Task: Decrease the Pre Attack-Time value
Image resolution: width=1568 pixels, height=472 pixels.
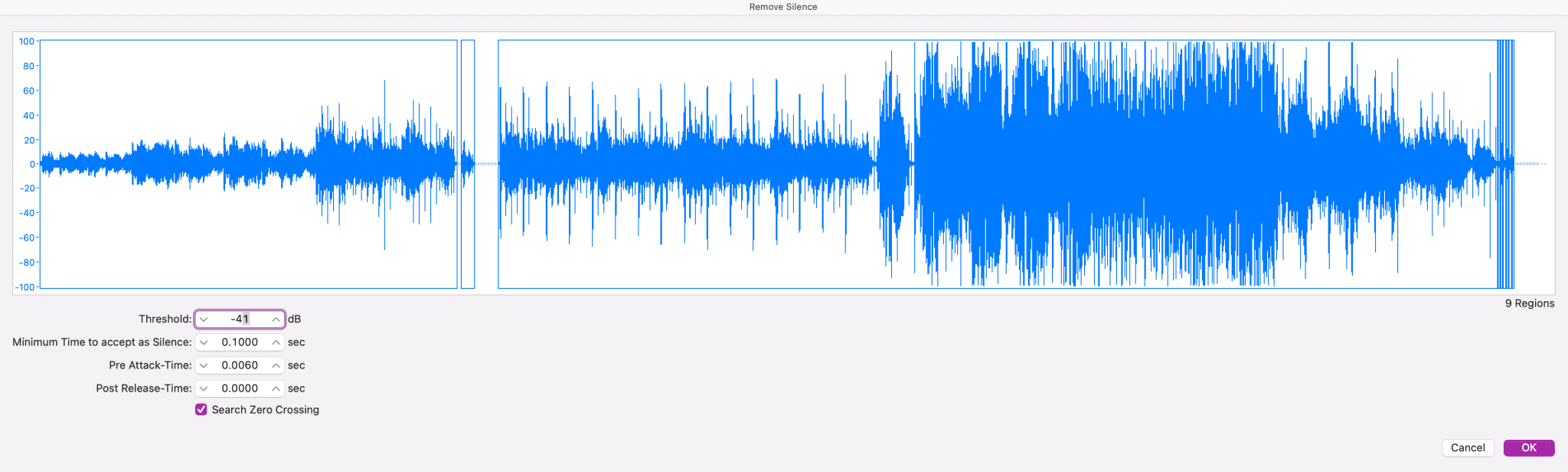Action: click(204, 365)
